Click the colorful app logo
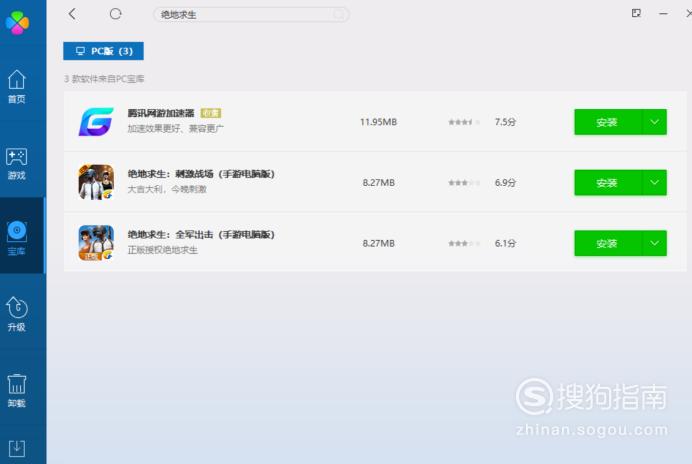 17,22
